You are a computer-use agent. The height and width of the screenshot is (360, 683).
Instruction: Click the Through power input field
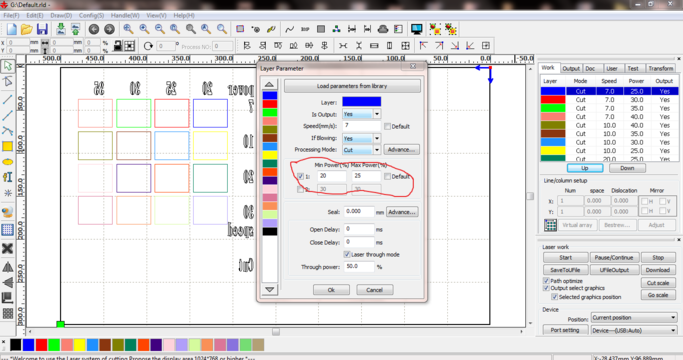359,267
